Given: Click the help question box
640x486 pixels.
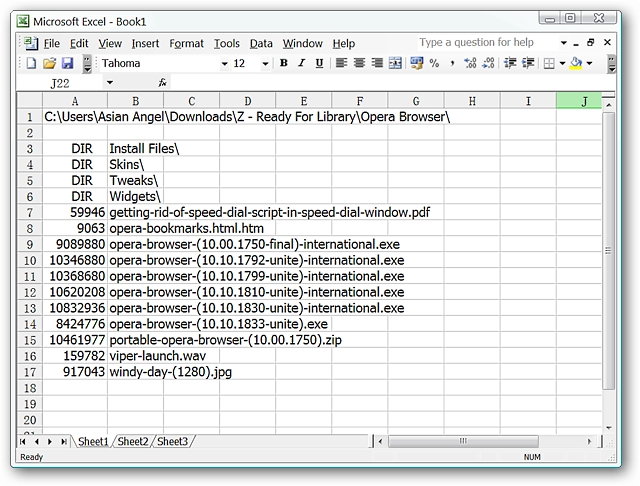Looking at the screenshot, I should [x=488, y=42].
